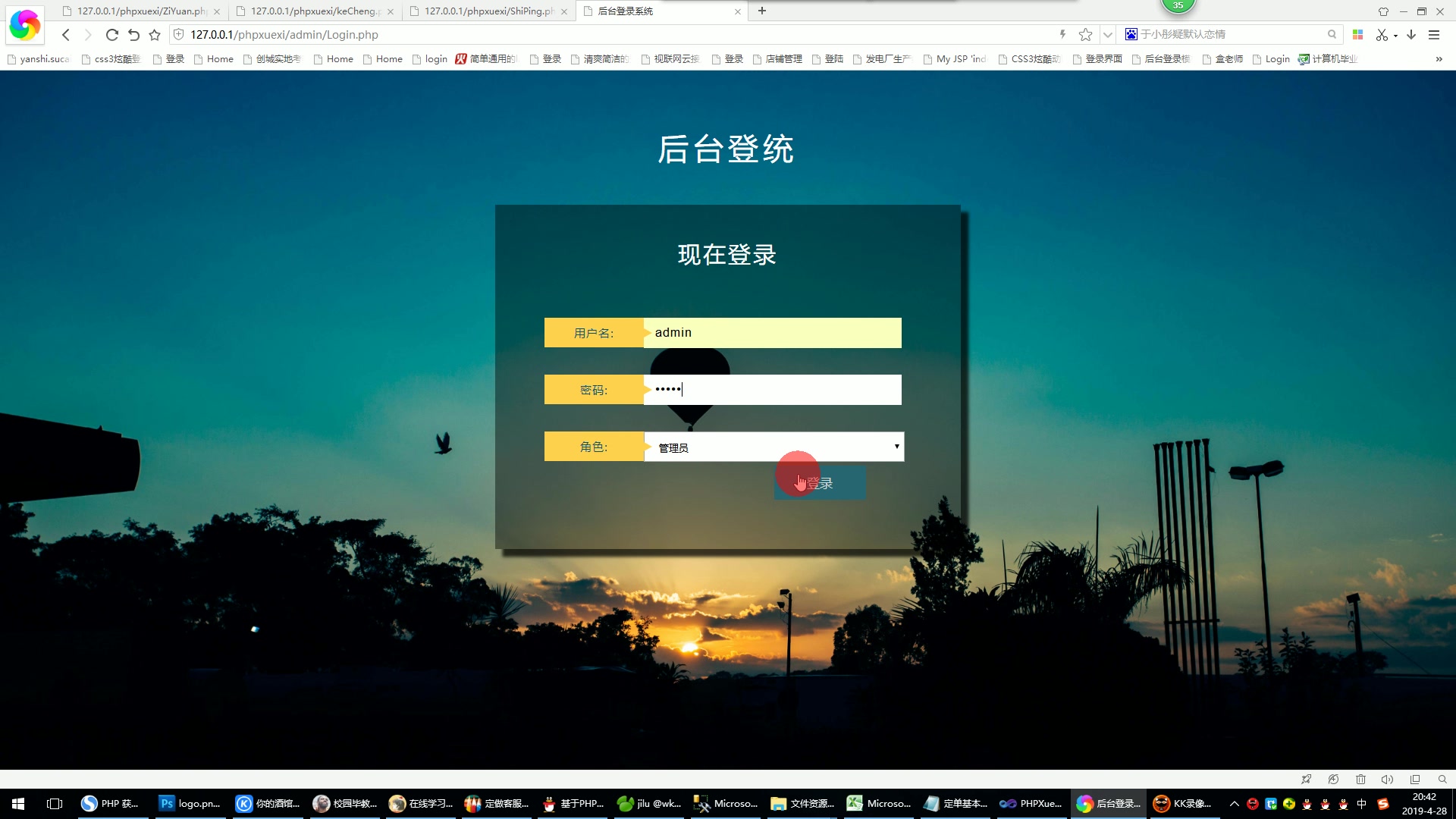Click the browser reload button
Viewport: 1456px width, 819px height.
(x=111, y=35)
